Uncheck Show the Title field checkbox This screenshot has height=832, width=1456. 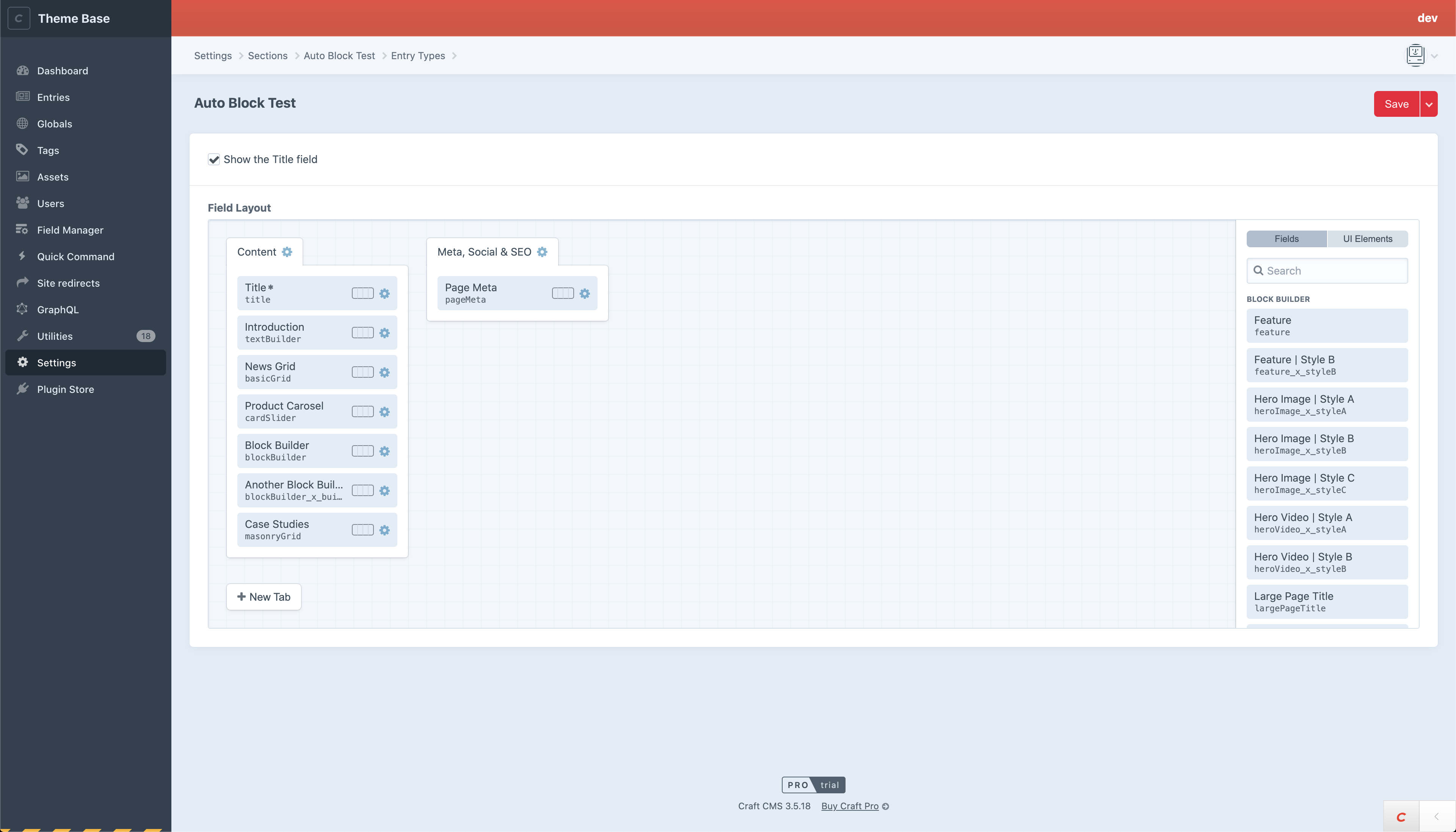[x=214, y=159]
